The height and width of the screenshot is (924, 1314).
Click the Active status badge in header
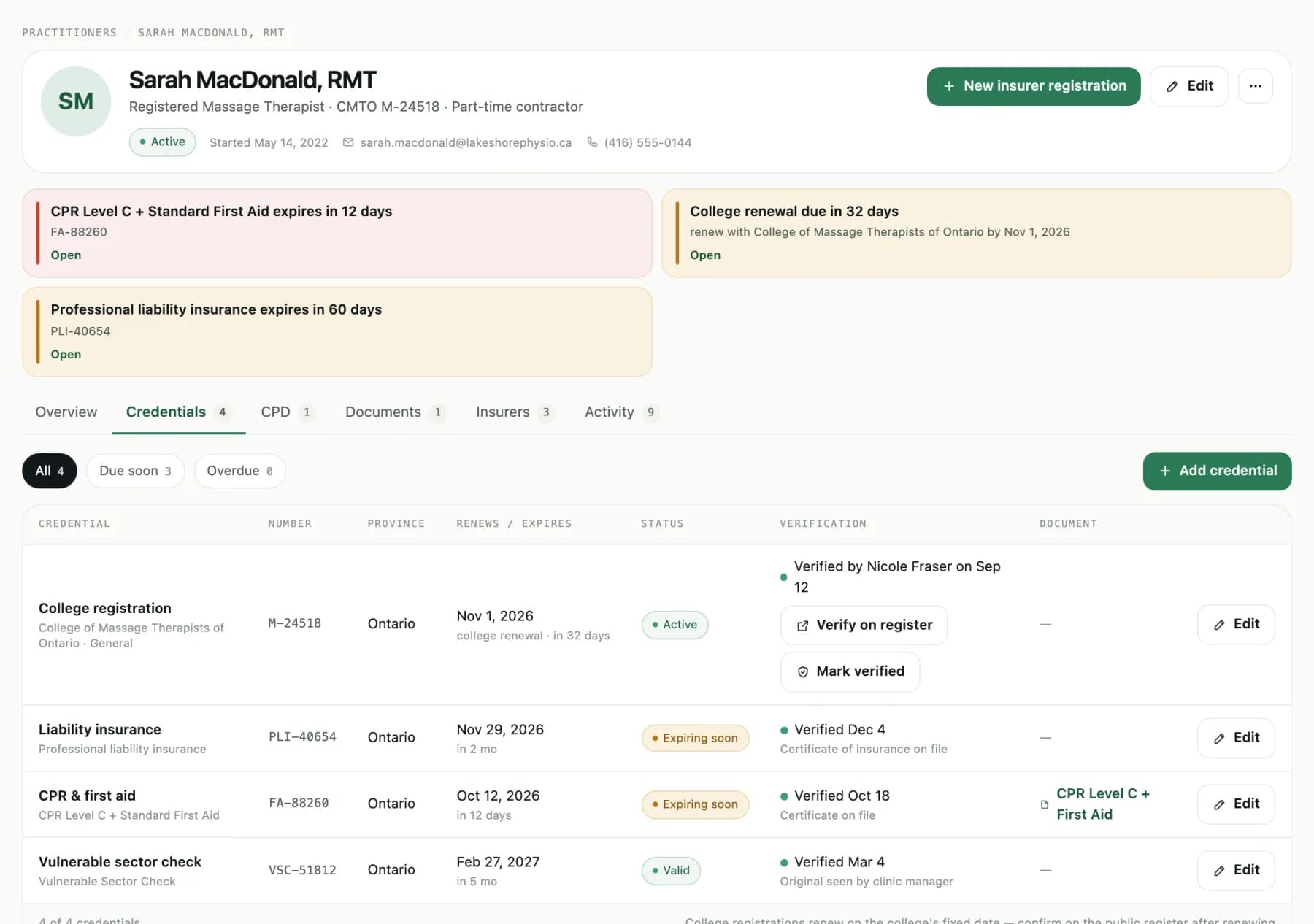click(x=162, y=142)
